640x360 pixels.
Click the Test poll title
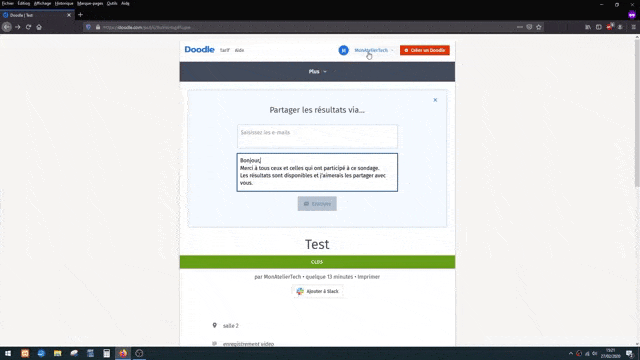[x=317, y=244]
